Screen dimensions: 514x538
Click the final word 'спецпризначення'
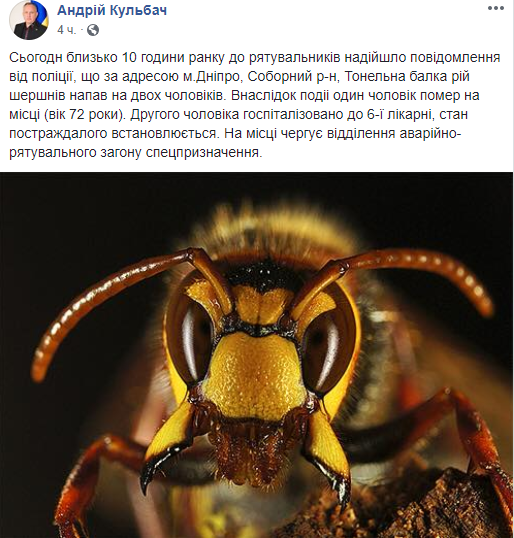pyautogui.click(x=204, y=153)
